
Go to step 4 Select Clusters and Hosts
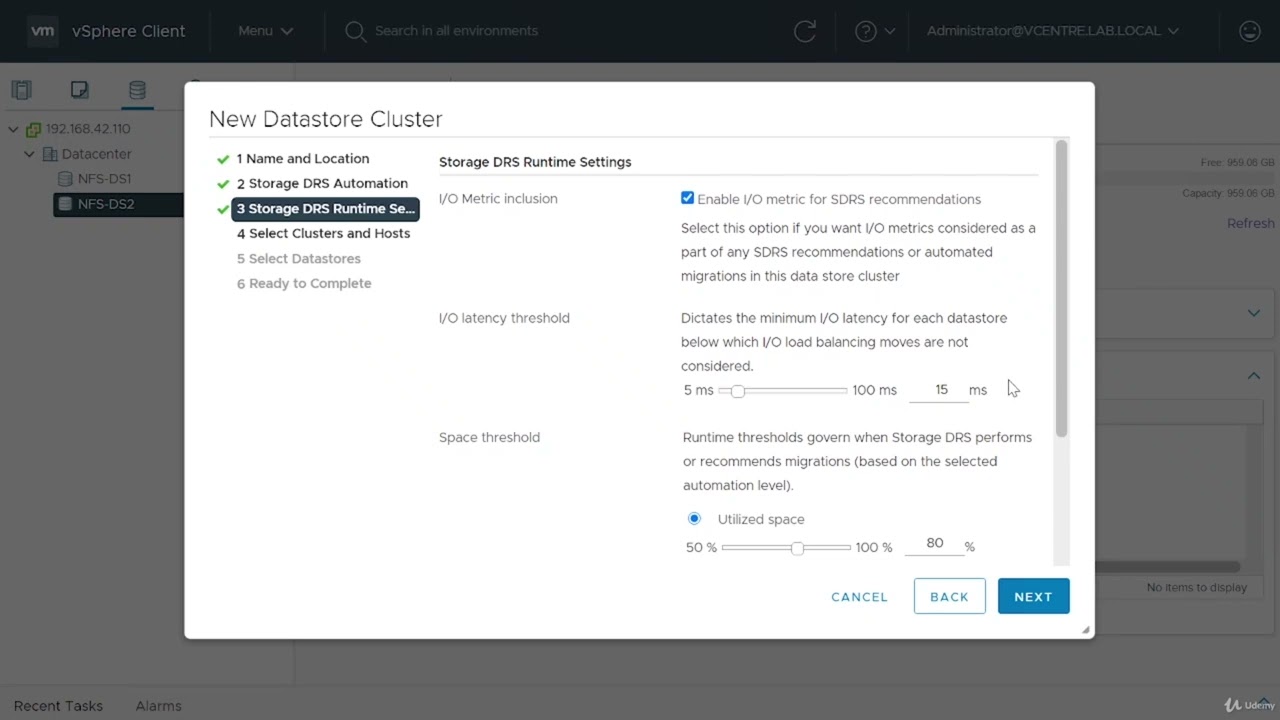pyautogui.click(x=323, y=233)
